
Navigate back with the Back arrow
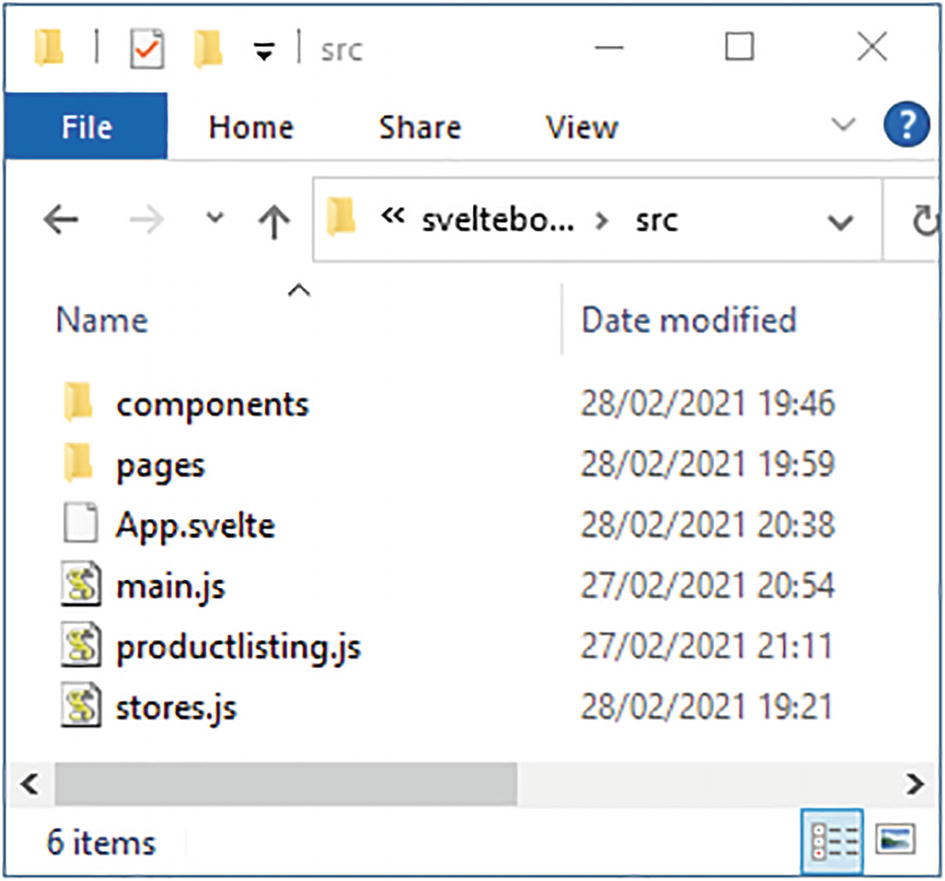point(62,221)
